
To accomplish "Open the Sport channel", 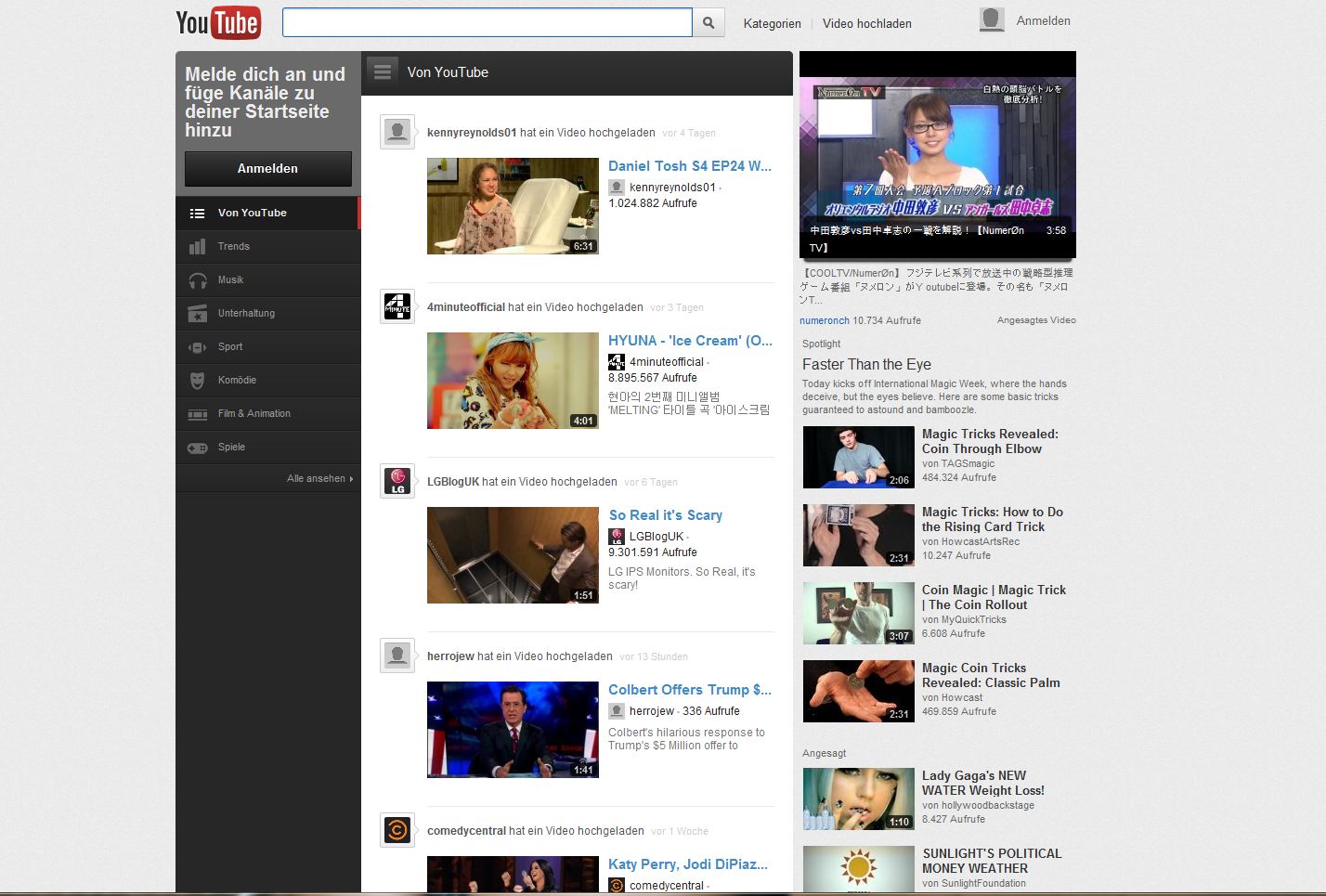I will [x=267, y=346].
